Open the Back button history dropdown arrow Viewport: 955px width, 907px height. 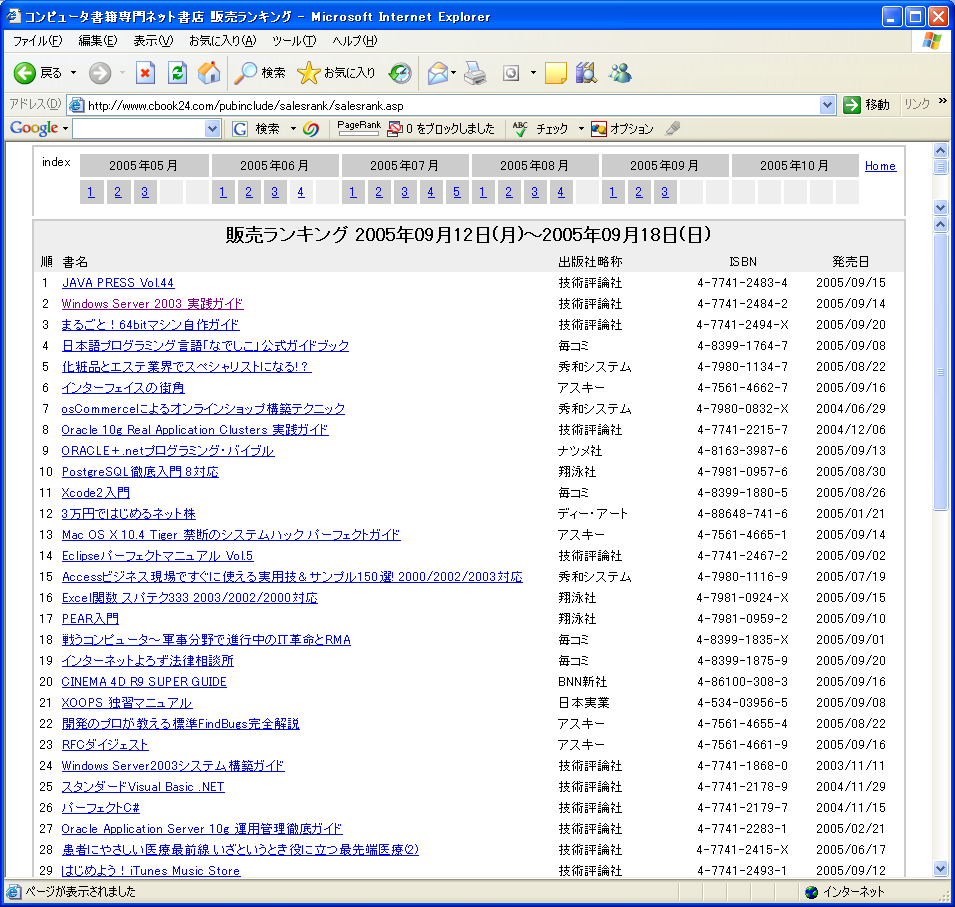click(74, 74)
